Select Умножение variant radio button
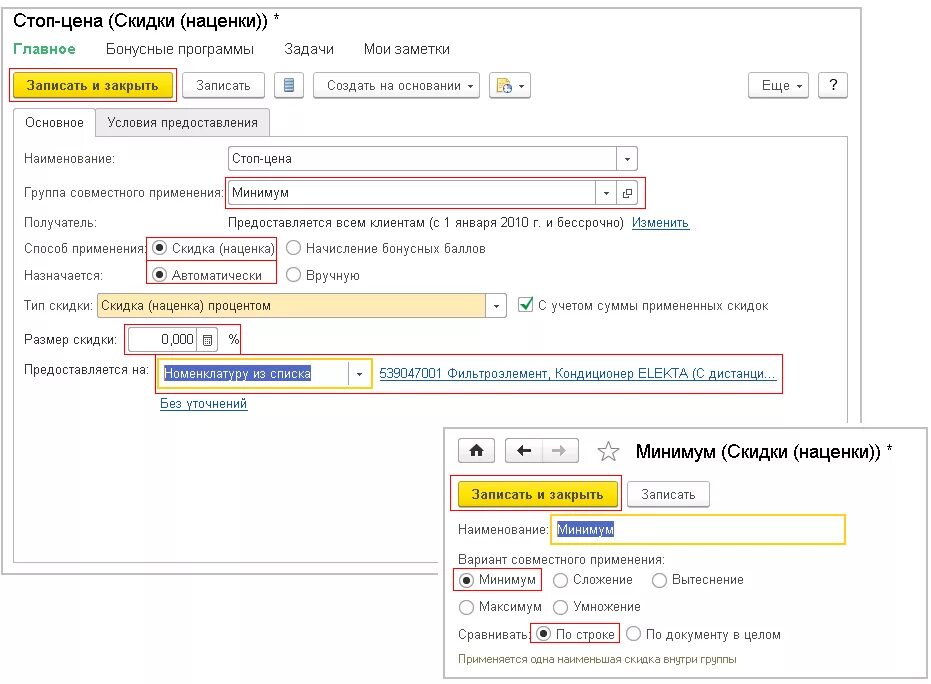 pos(560,607)
